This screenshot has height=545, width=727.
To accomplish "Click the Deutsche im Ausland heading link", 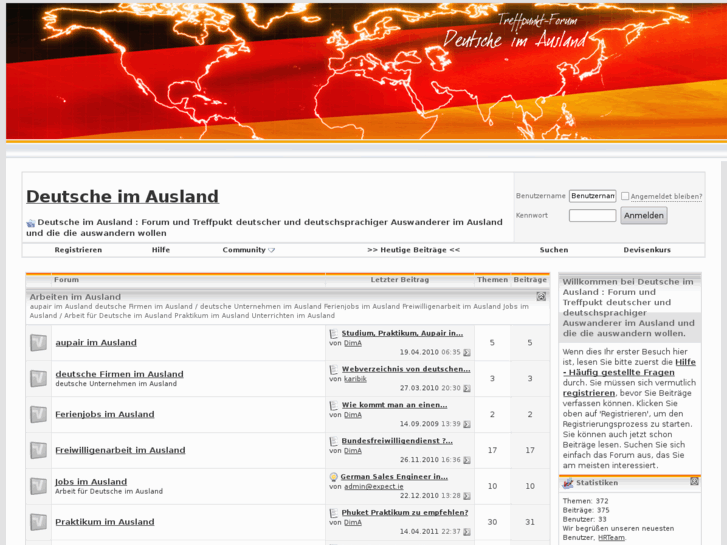I will [x=122, y=197].
